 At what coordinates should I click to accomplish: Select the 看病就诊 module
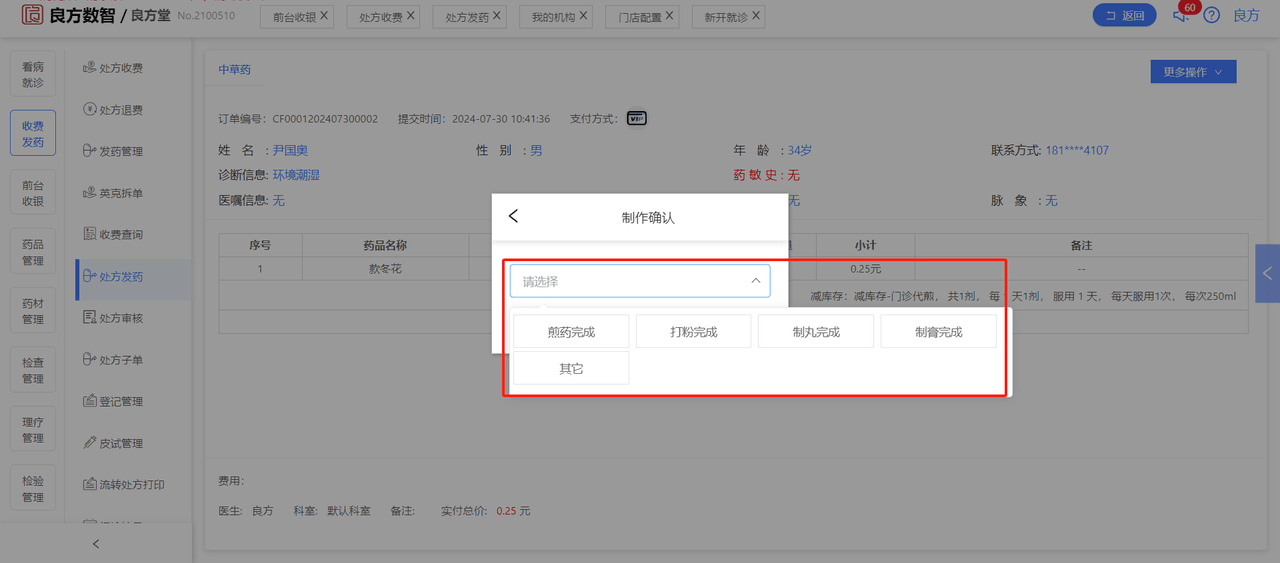(33, 74)
